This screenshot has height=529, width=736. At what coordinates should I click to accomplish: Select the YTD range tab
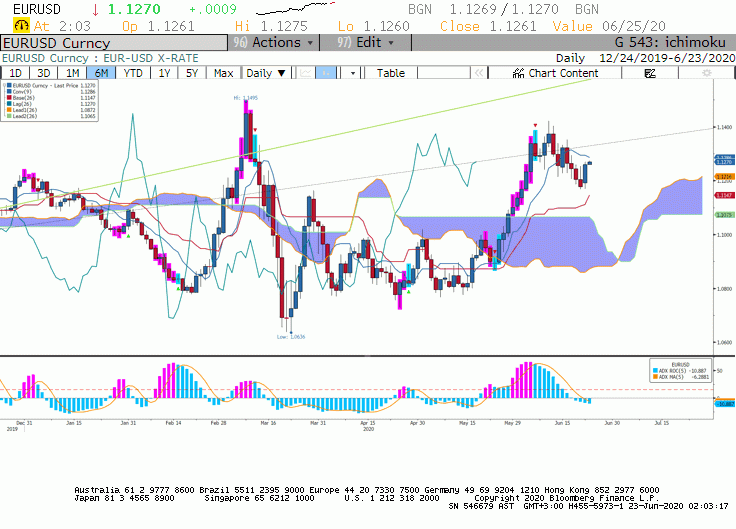pyautogui.click(x=133, y=73)
